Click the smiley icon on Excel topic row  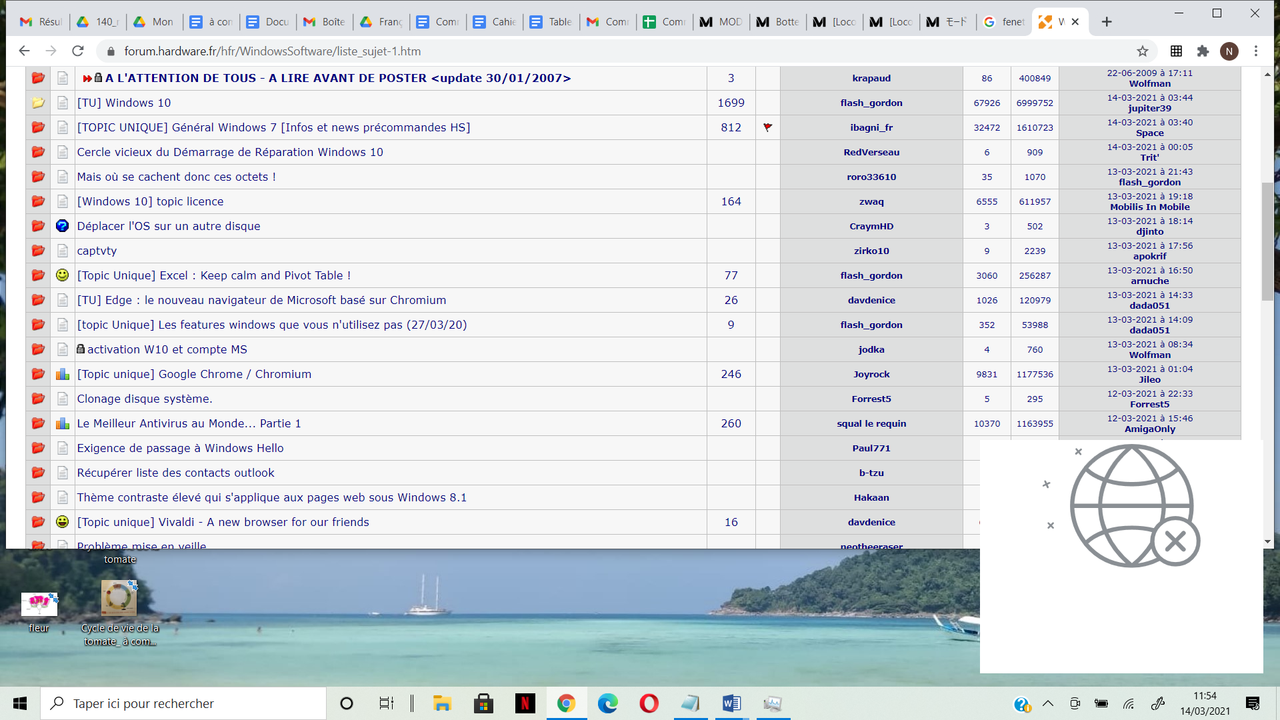pyautogui.click(x=63, y=275)
